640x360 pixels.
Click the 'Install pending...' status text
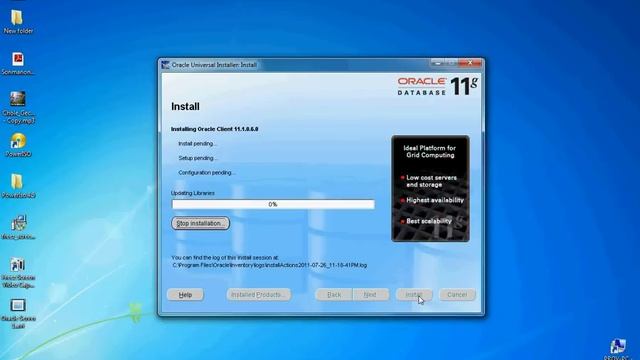198,144
